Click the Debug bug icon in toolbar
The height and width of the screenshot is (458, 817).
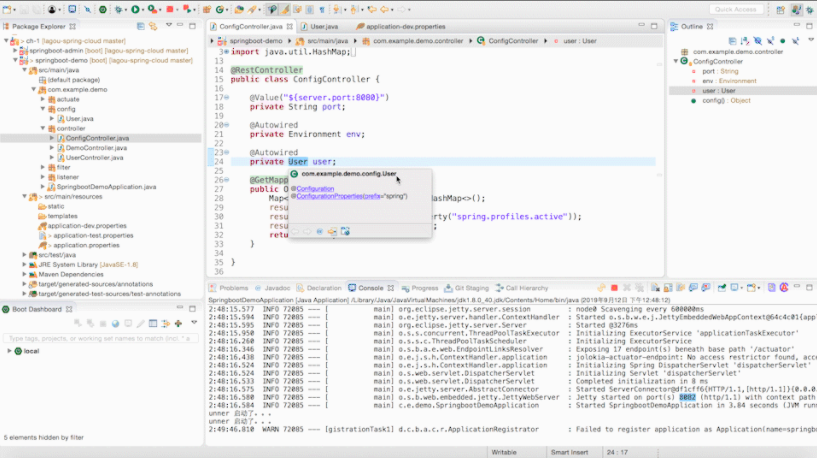click(x=119, y=9)
